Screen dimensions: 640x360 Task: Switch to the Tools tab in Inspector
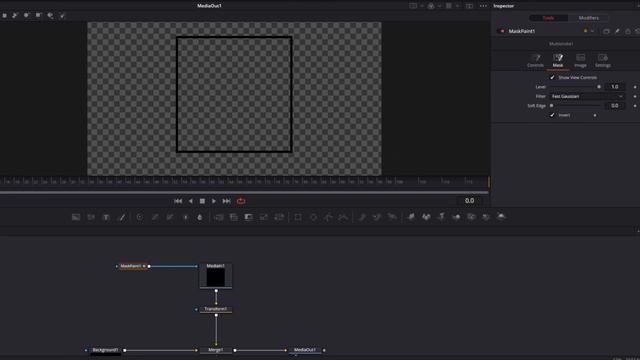[x=548, y=18]
